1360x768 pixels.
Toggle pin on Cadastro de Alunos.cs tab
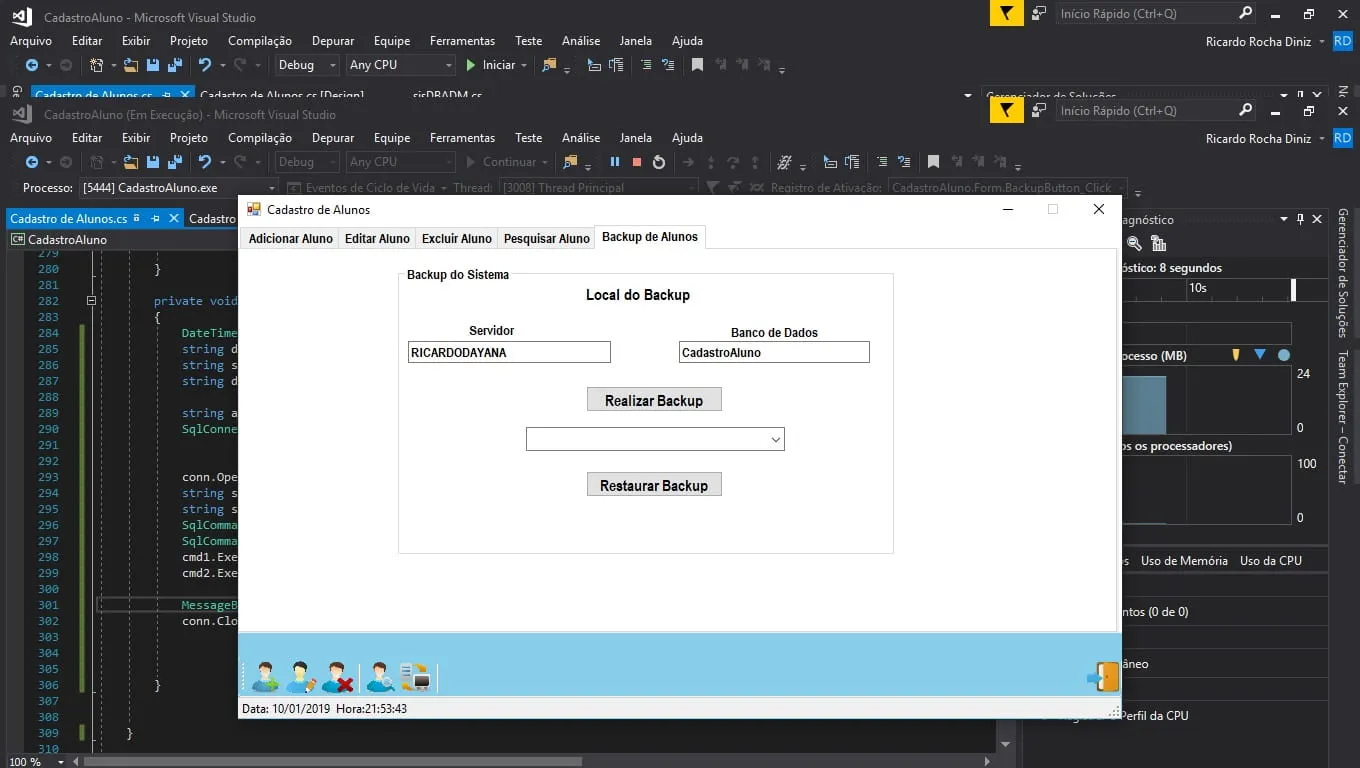coord(154,218)
